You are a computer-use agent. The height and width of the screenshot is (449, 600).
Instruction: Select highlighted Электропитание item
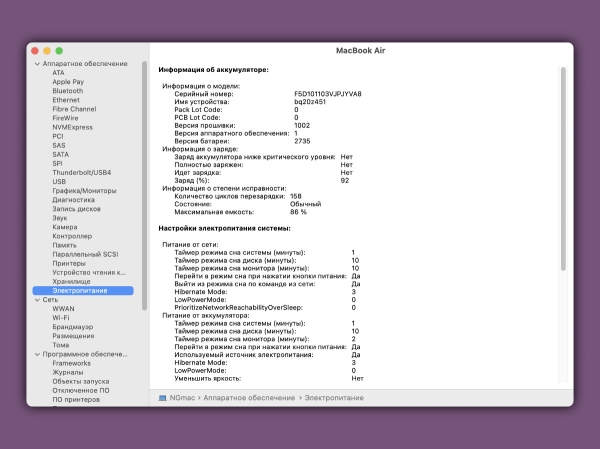tap(83, 291)
